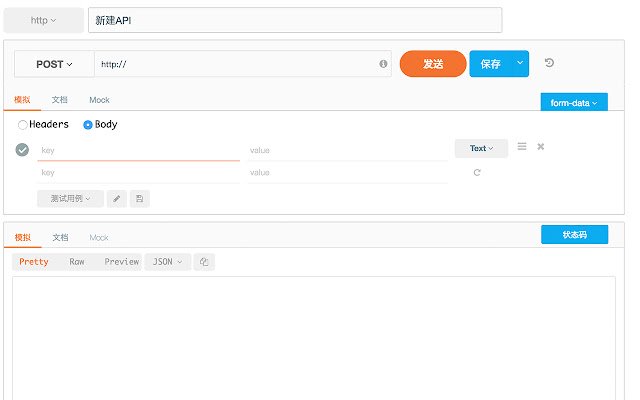Click the 新建API name field
The width and height of the screenshot is (640, 400).
click(295, 20)
